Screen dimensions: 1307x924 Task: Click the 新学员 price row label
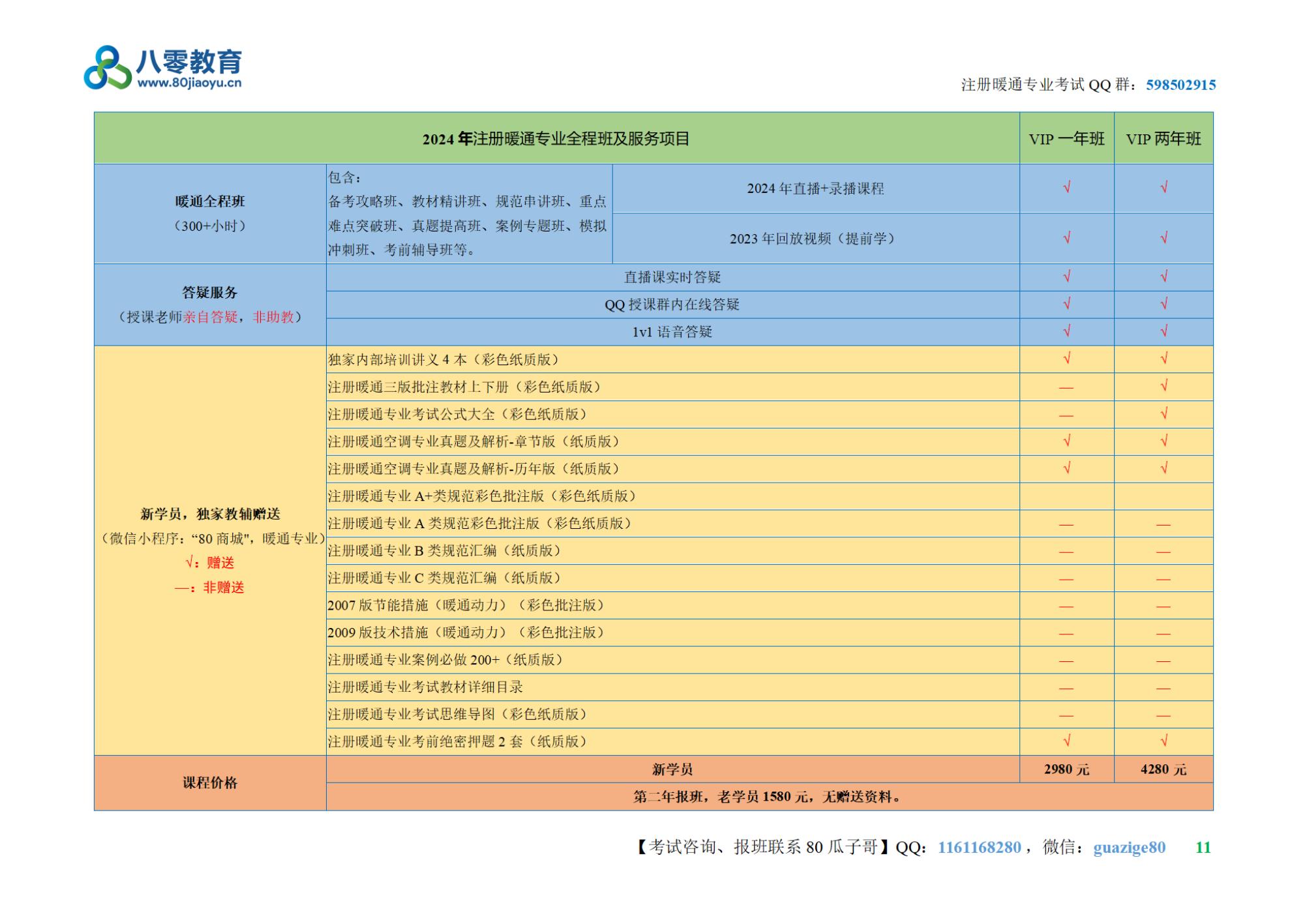(672, 769)
